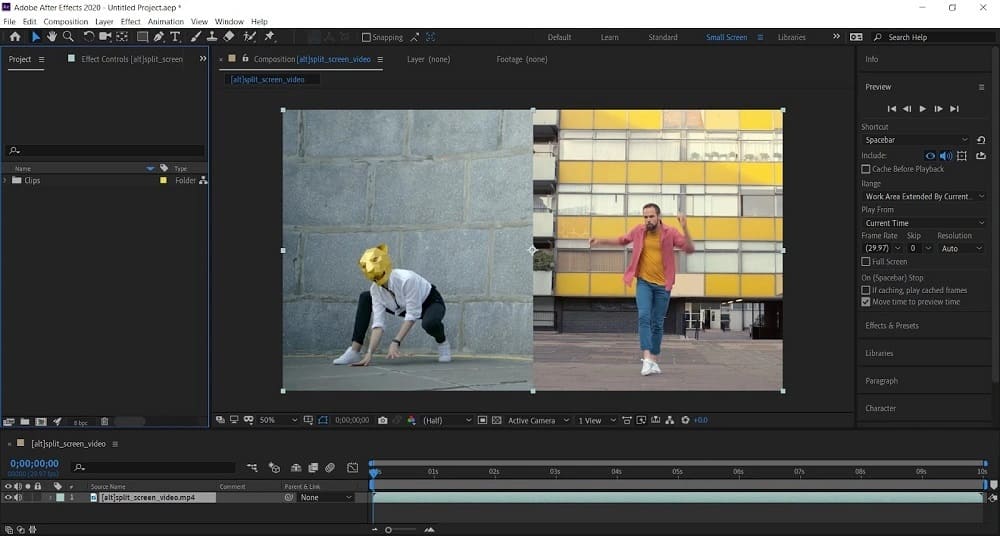Viewport: 1000px width, 536px height.
Task: Select the Zoom magnifier tool
Action: click(68, 37)
